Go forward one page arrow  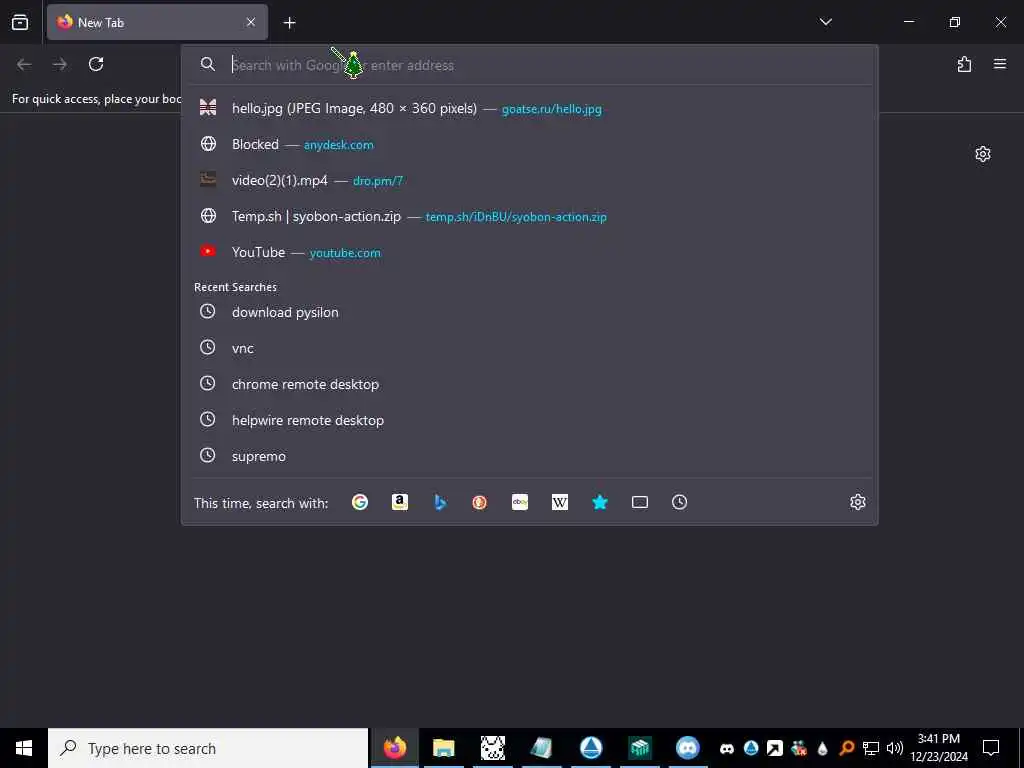point(60,64)
